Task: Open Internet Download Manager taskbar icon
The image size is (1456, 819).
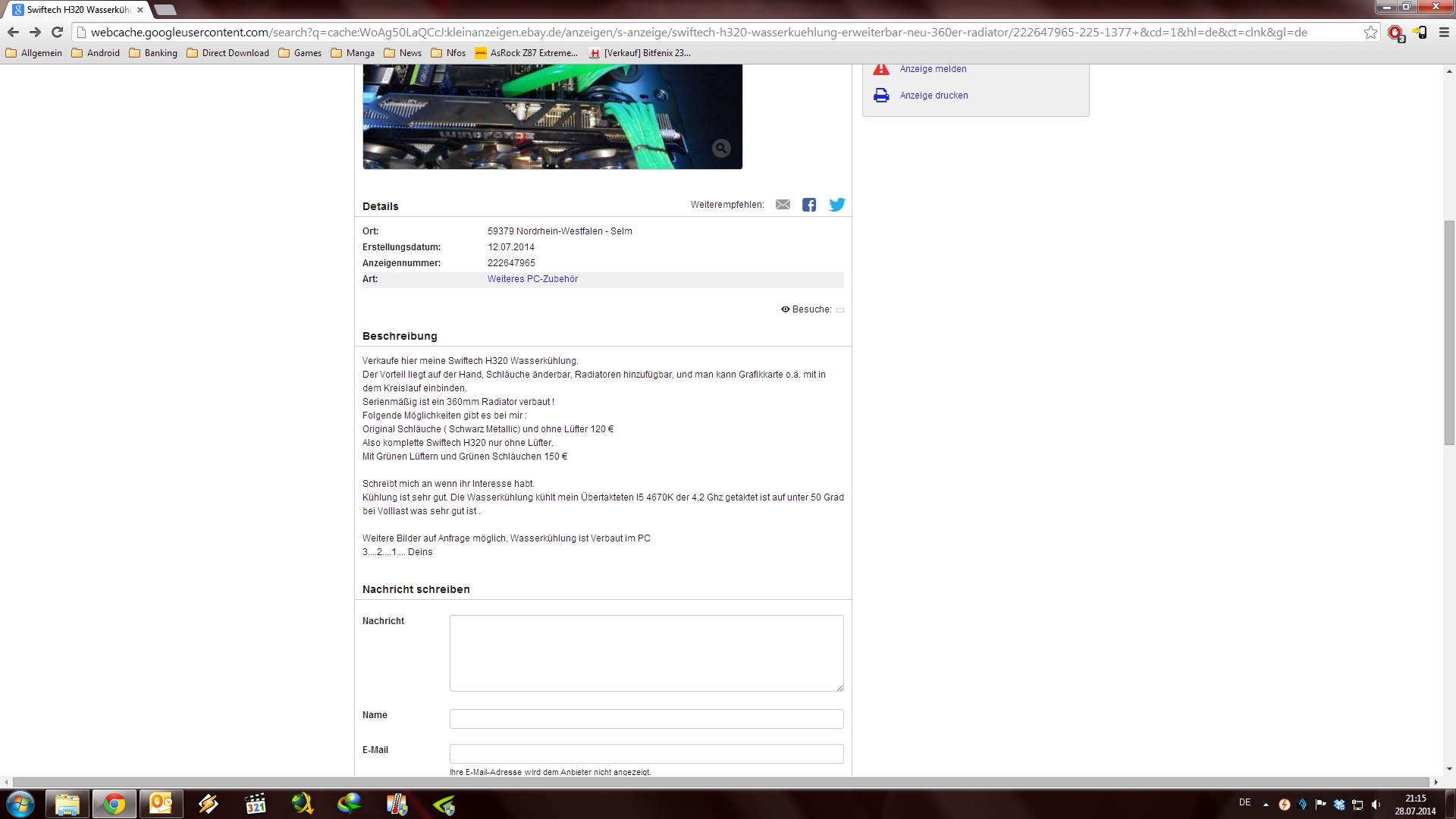Action: coord(350,804)
